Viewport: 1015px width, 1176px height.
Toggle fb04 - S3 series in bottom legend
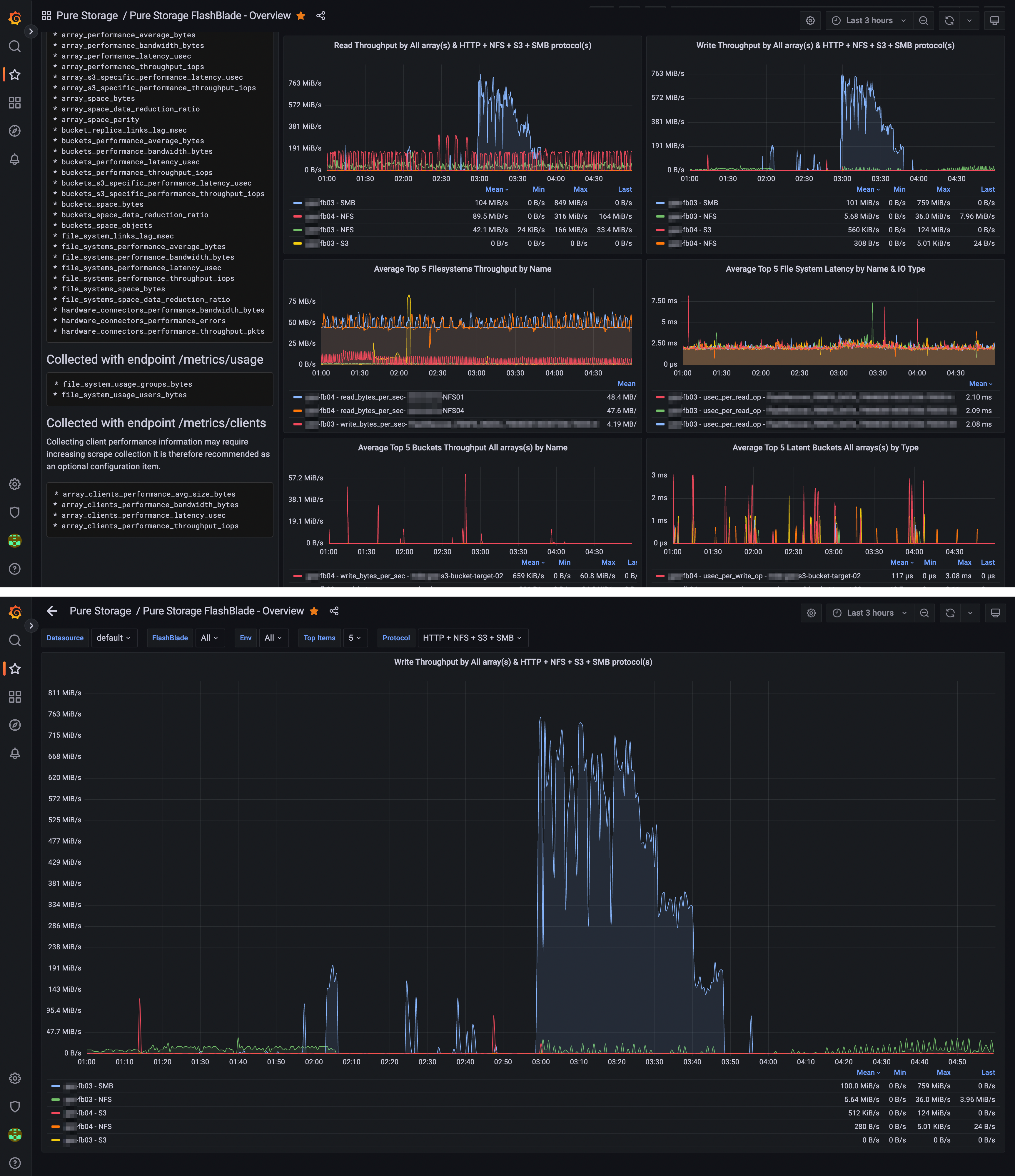pos(92,1113)
